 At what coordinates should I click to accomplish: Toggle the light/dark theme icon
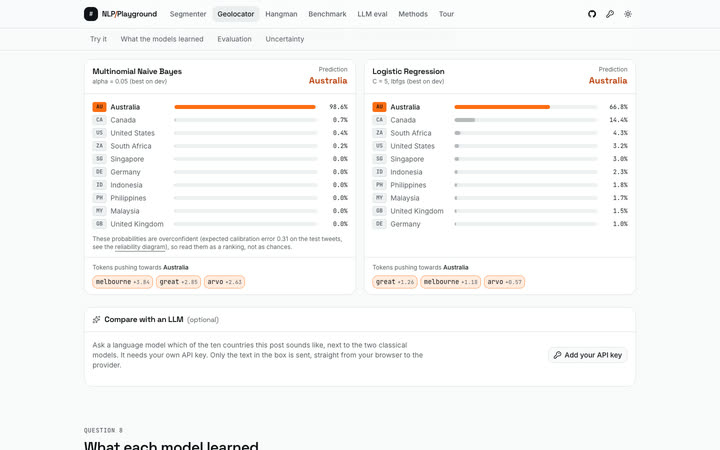click(628, 14)
